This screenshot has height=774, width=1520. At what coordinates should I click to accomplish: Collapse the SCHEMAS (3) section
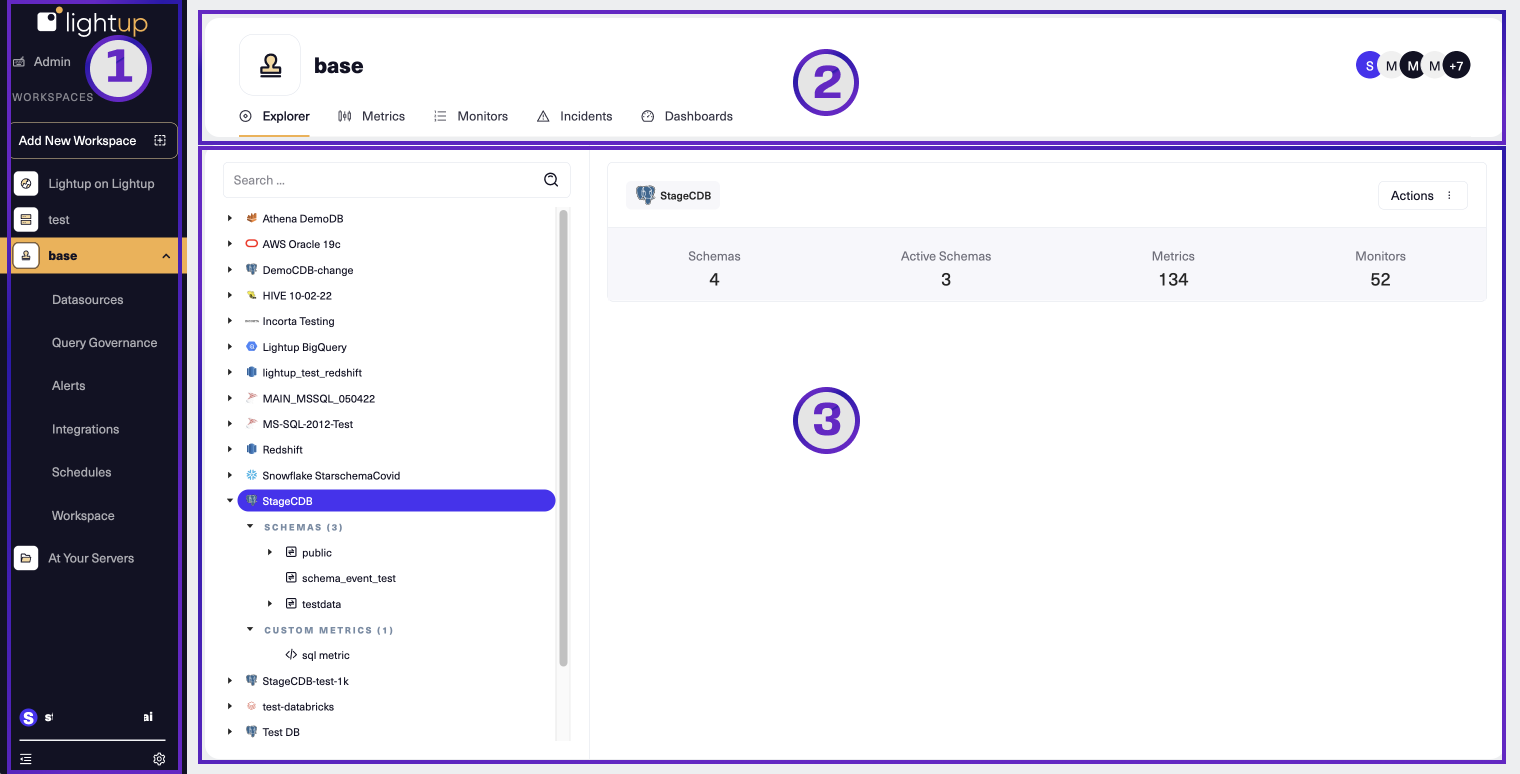click(250, 527)
